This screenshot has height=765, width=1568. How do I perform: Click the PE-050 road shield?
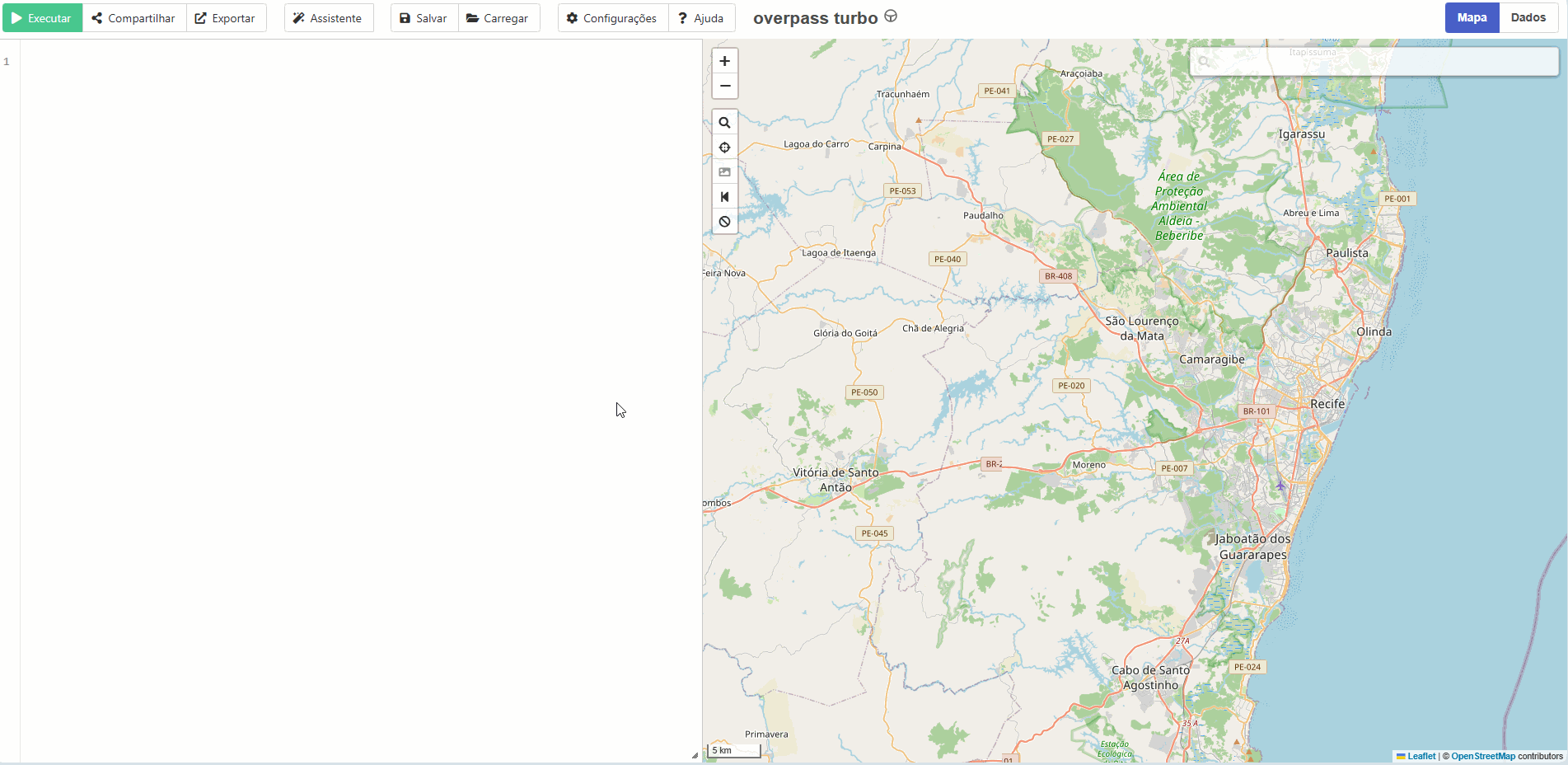[864, 392]
